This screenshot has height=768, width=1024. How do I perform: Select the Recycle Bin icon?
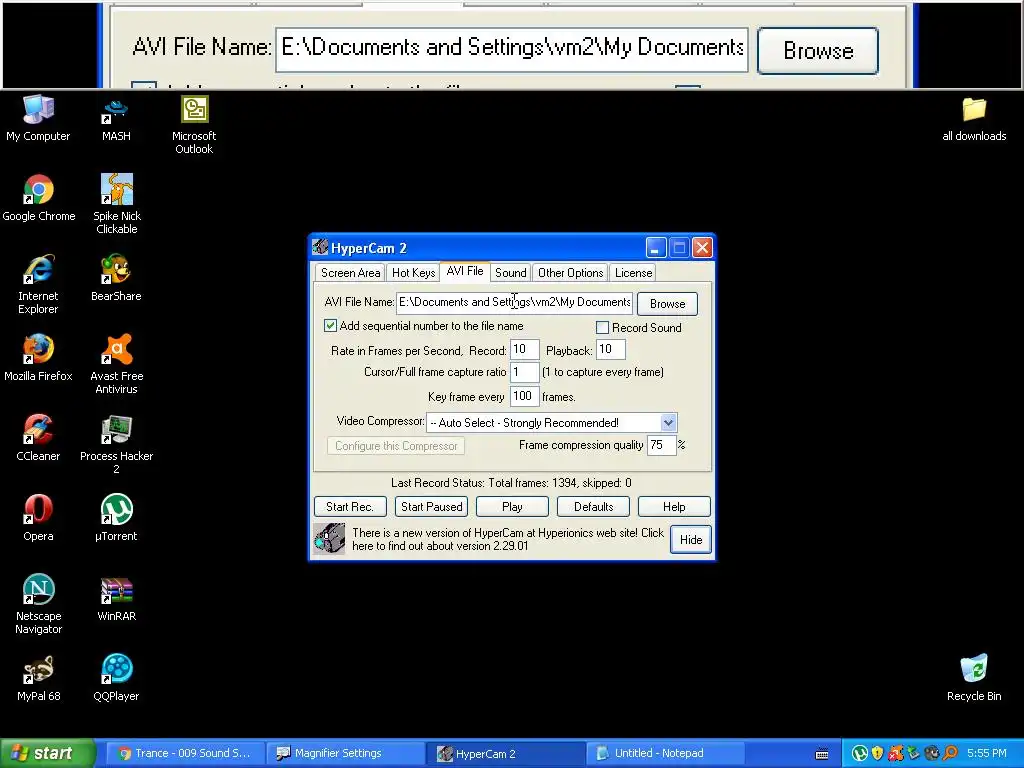974,678
